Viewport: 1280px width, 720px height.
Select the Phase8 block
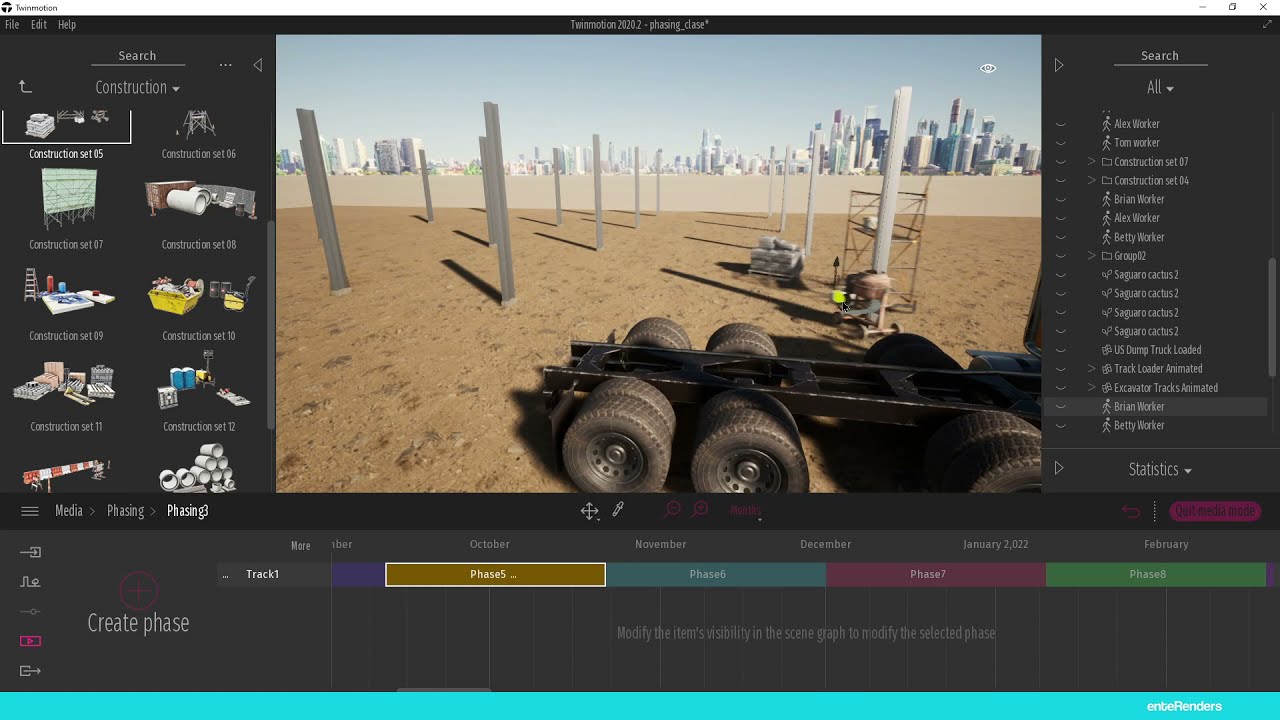(1156, 575)
